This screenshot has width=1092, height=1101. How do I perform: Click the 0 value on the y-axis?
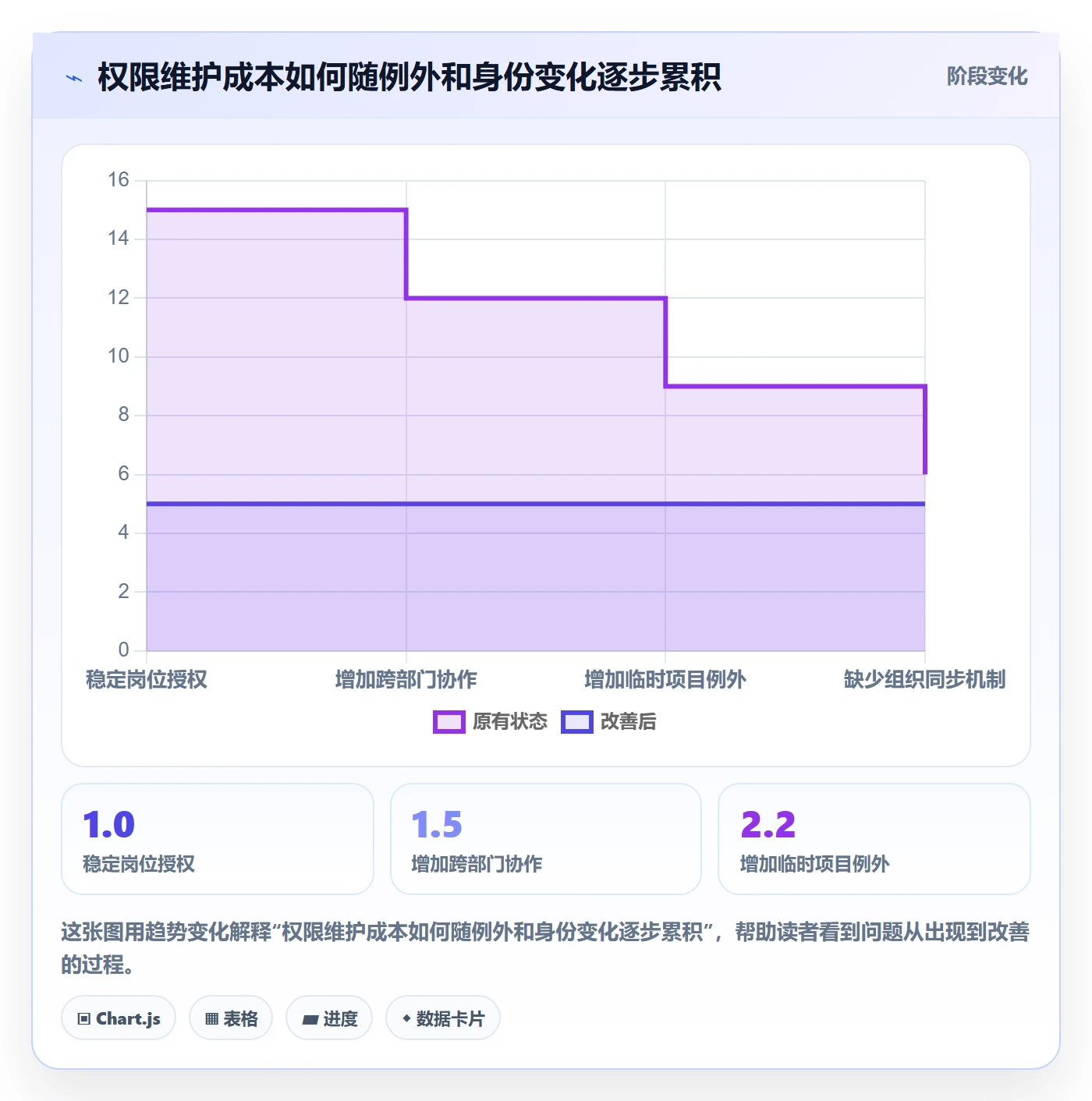(123, 650)
